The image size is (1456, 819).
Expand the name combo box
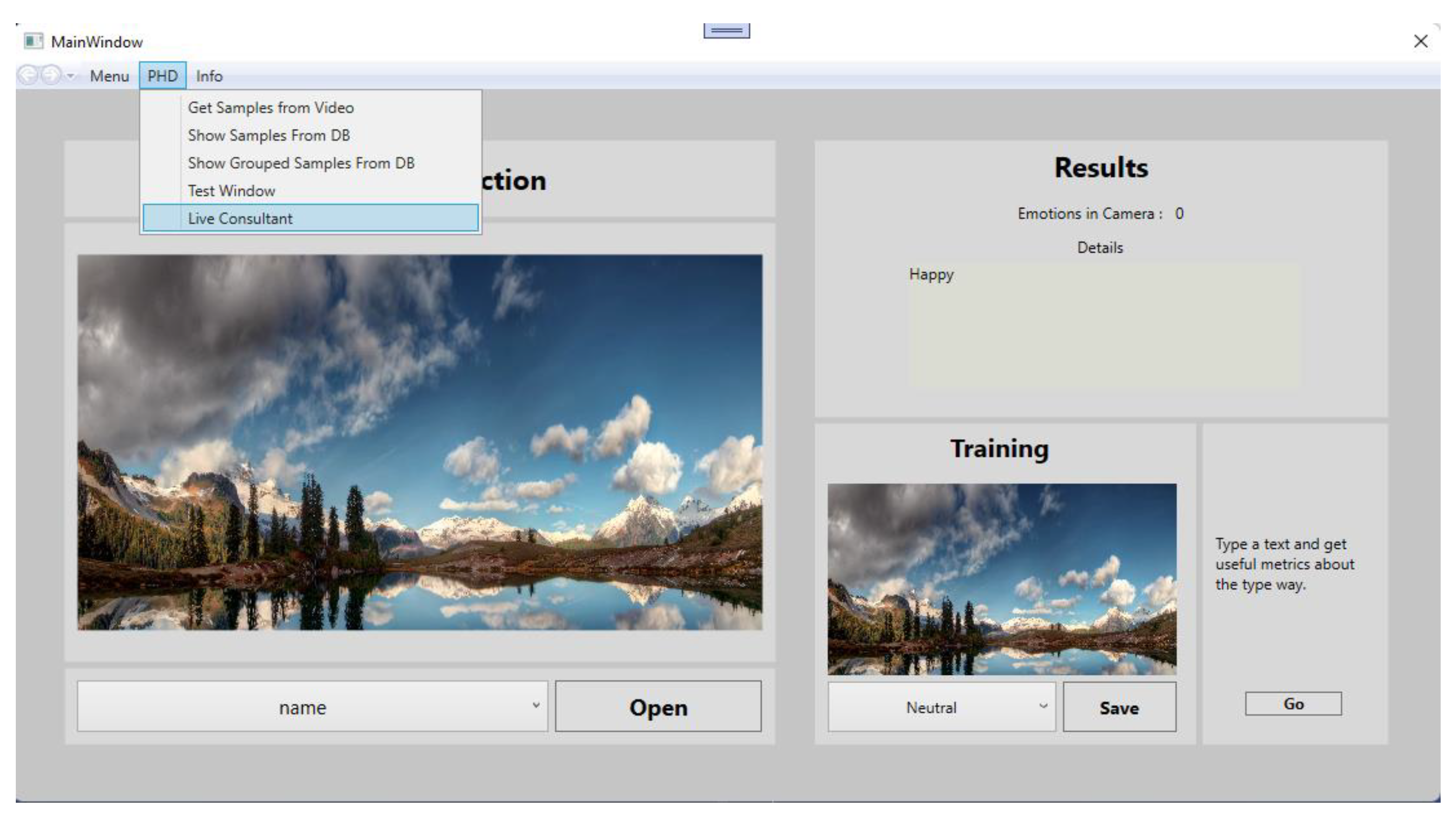point(312,706)
